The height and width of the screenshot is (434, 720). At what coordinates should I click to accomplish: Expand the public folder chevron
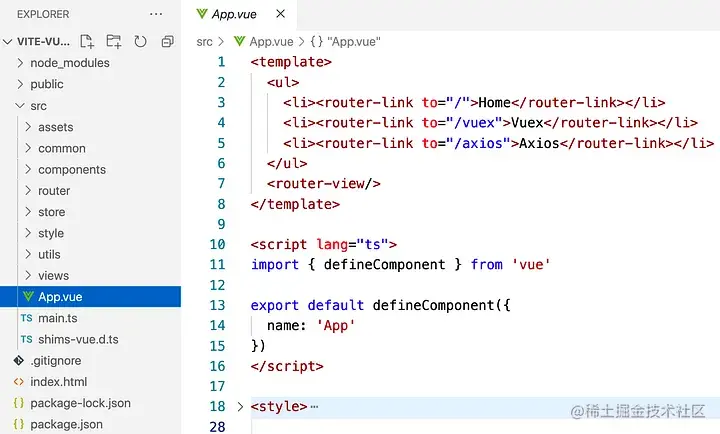20,84
